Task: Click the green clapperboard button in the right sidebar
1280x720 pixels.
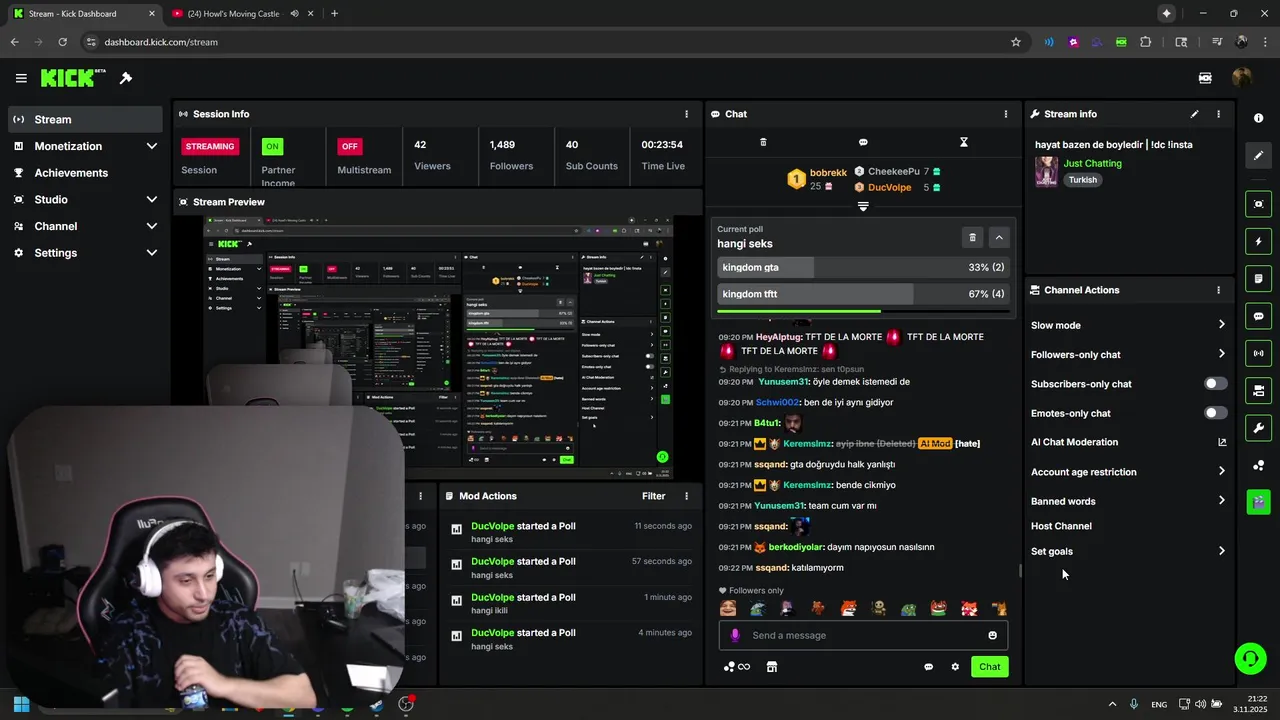Action: point(1258,501)
